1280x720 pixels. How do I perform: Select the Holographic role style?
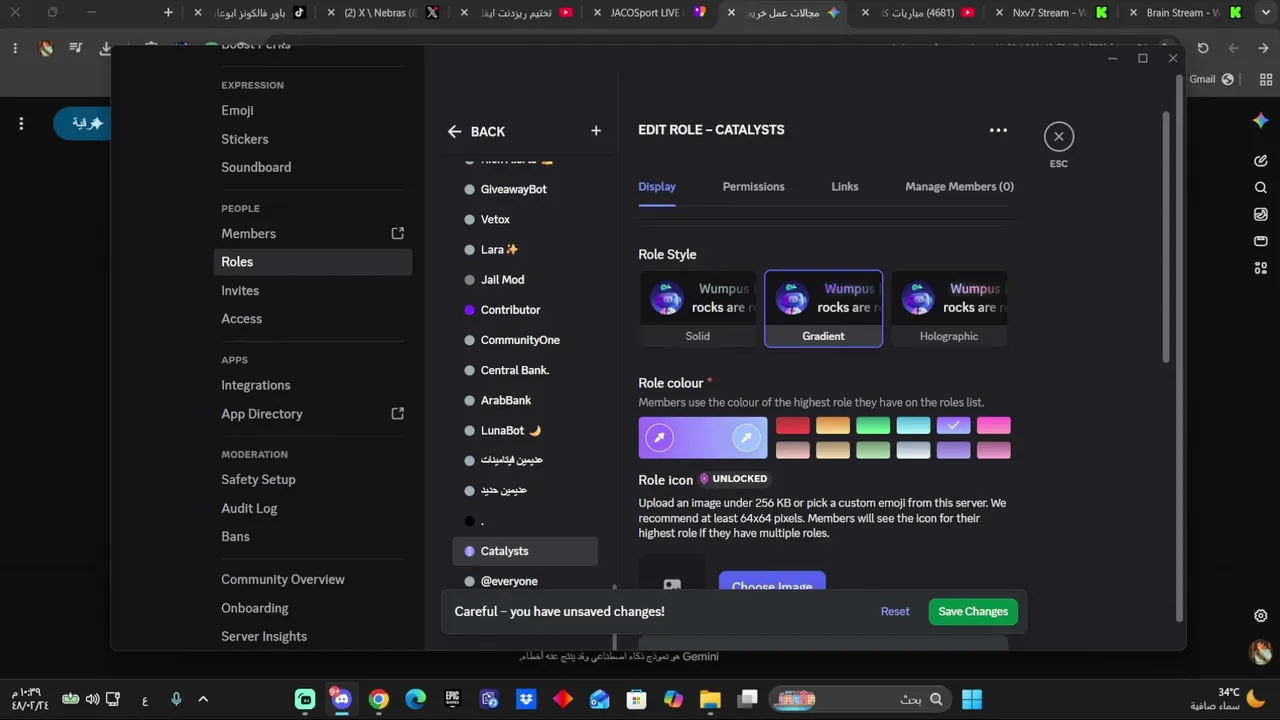tap(949, 309)
